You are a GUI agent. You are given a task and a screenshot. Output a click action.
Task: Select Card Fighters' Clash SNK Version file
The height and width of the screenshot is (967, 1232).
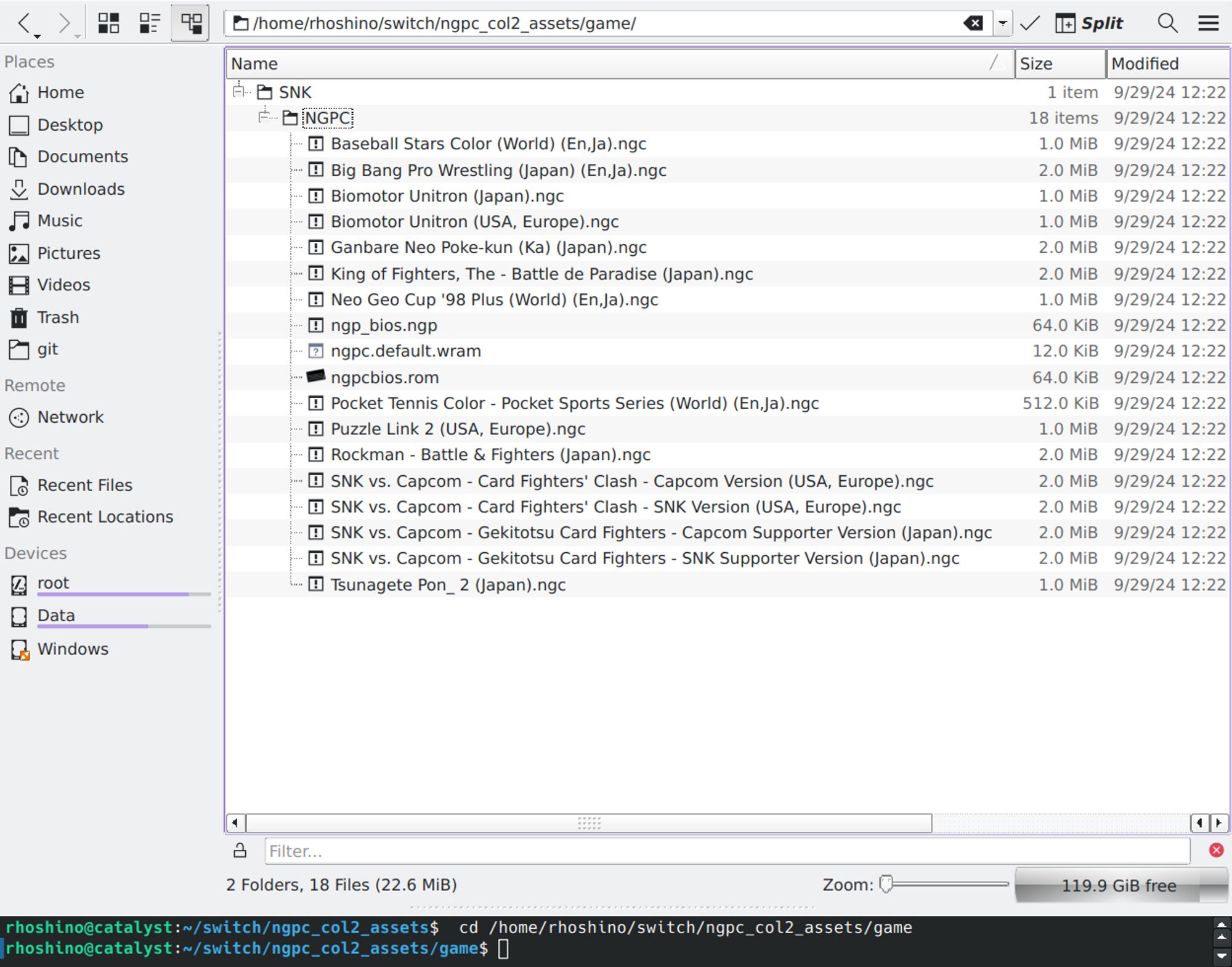click(615, 507)
